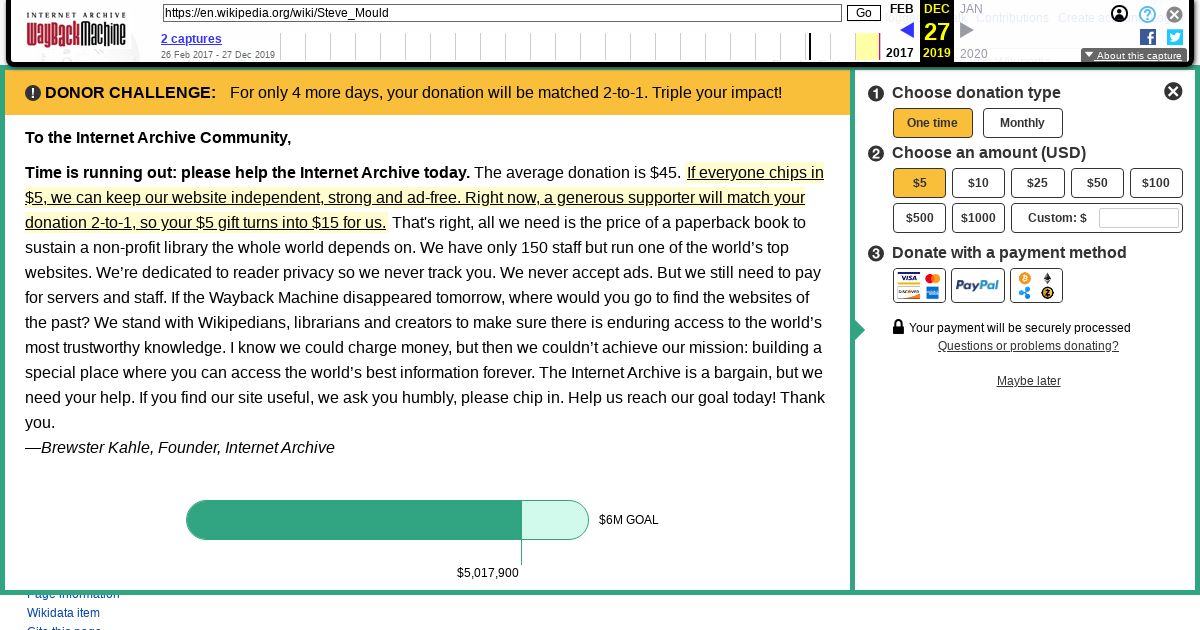The image size is (1200, 630).
Task: Pay with PayPal
Action: pos(977,285)
